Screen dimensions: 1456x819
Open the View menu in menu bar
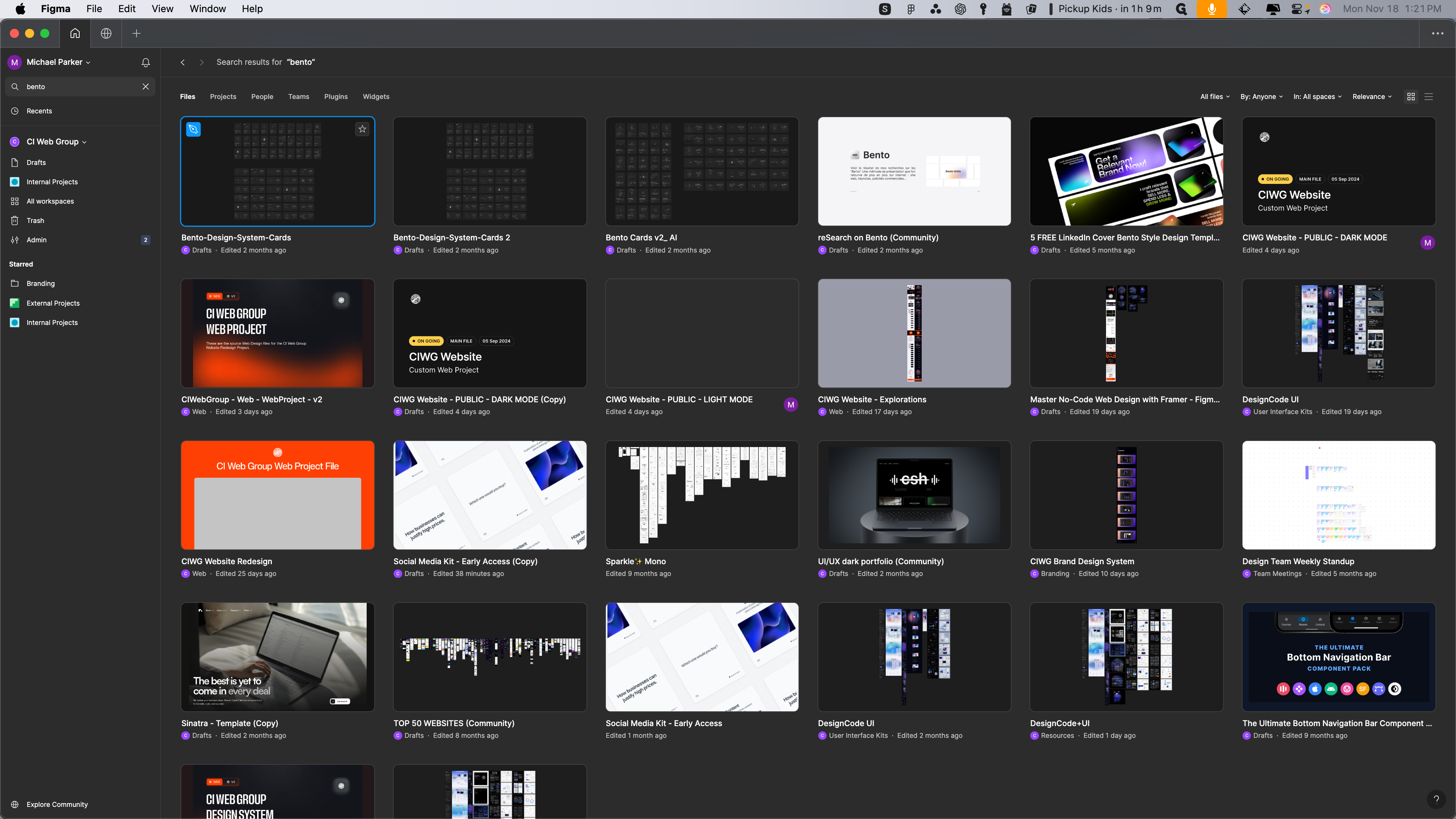click(162, 8)
